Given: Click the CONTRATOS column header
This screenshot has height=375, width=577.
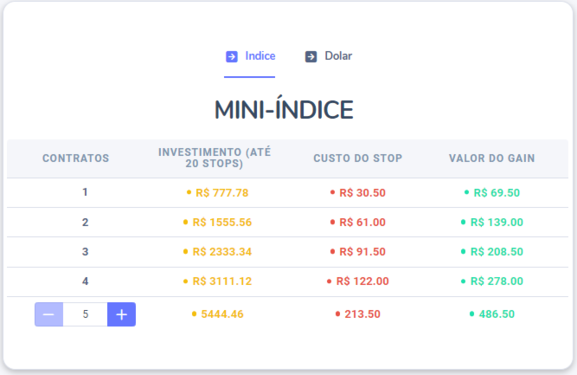Looking at the screenshot, I should (x=76, y=158).
